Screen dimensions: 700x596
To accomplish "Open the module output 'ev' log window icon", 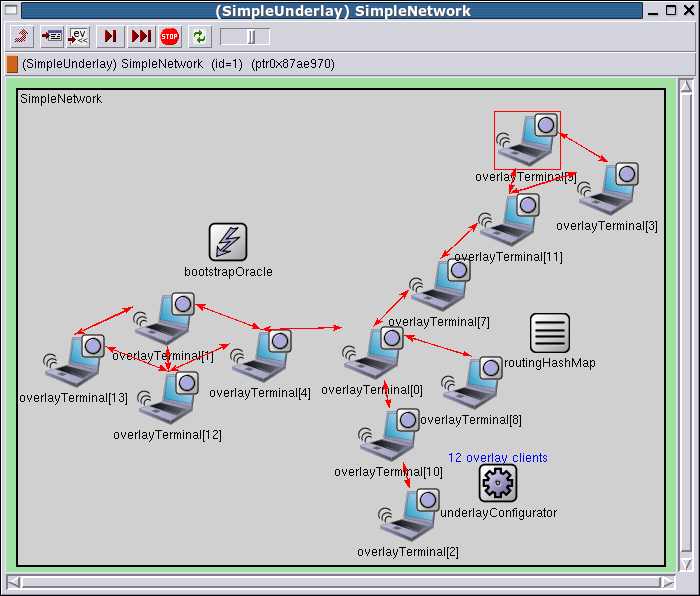I will click(79, 36).
